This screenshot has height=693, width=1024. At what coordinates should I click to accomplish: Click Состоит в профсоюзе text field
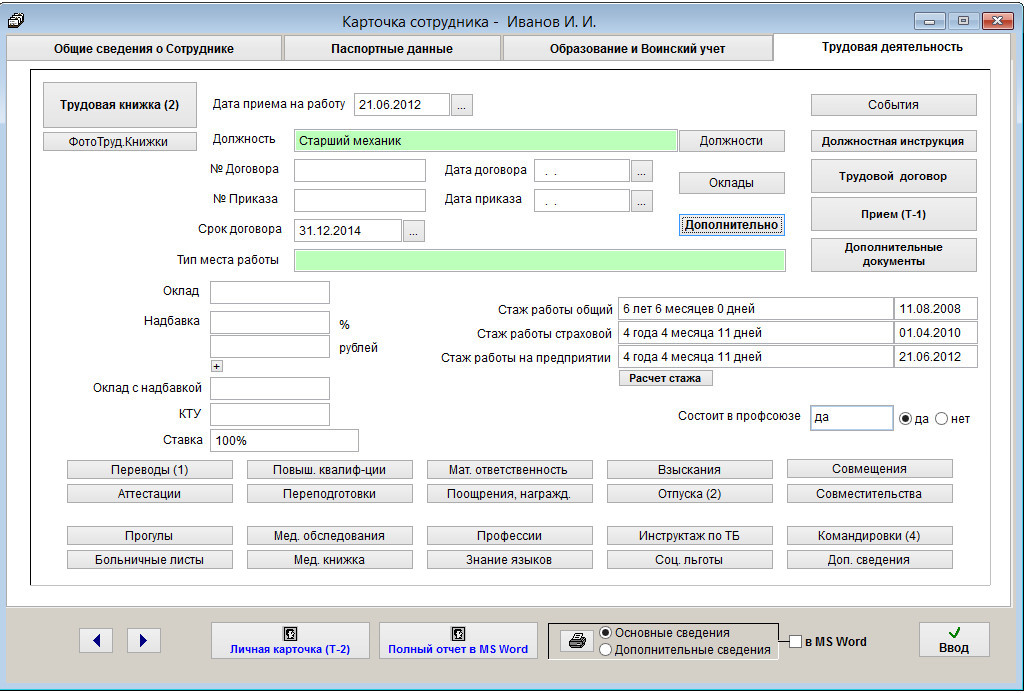852,418
